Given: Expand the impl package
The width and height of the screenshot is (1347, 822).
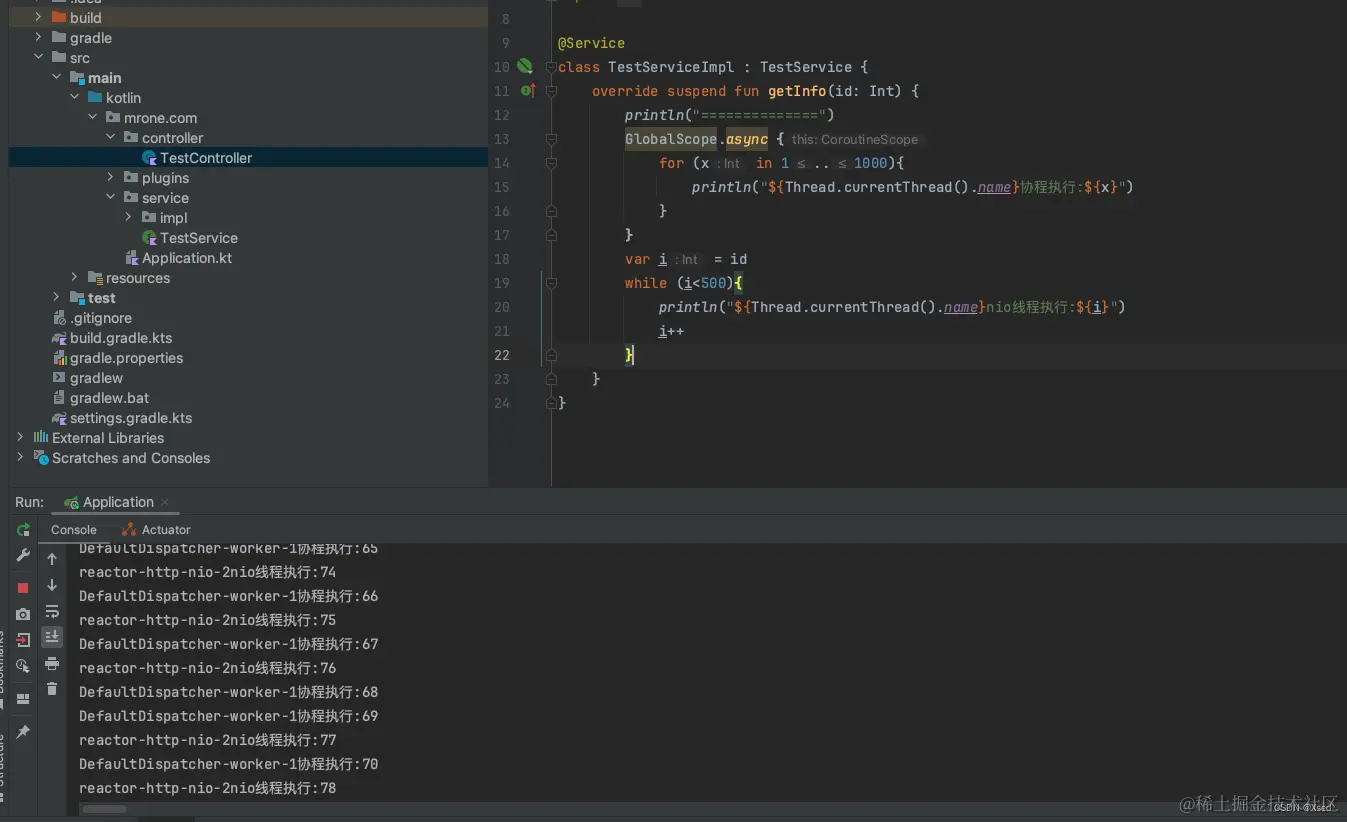Looking at the screenshot, I should pyautogui.click(x=128, y=218).
